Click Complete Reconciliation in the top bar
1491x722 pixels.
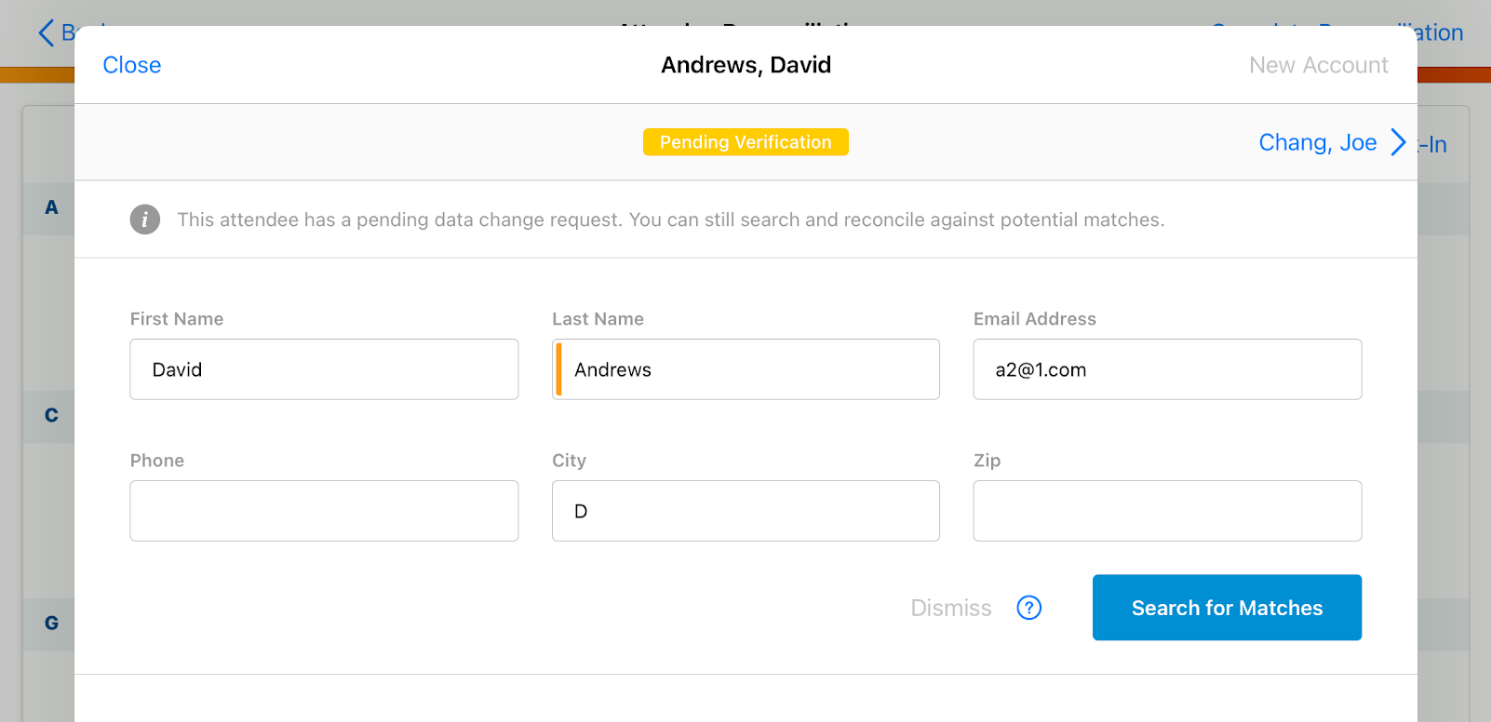point(1440,33)
